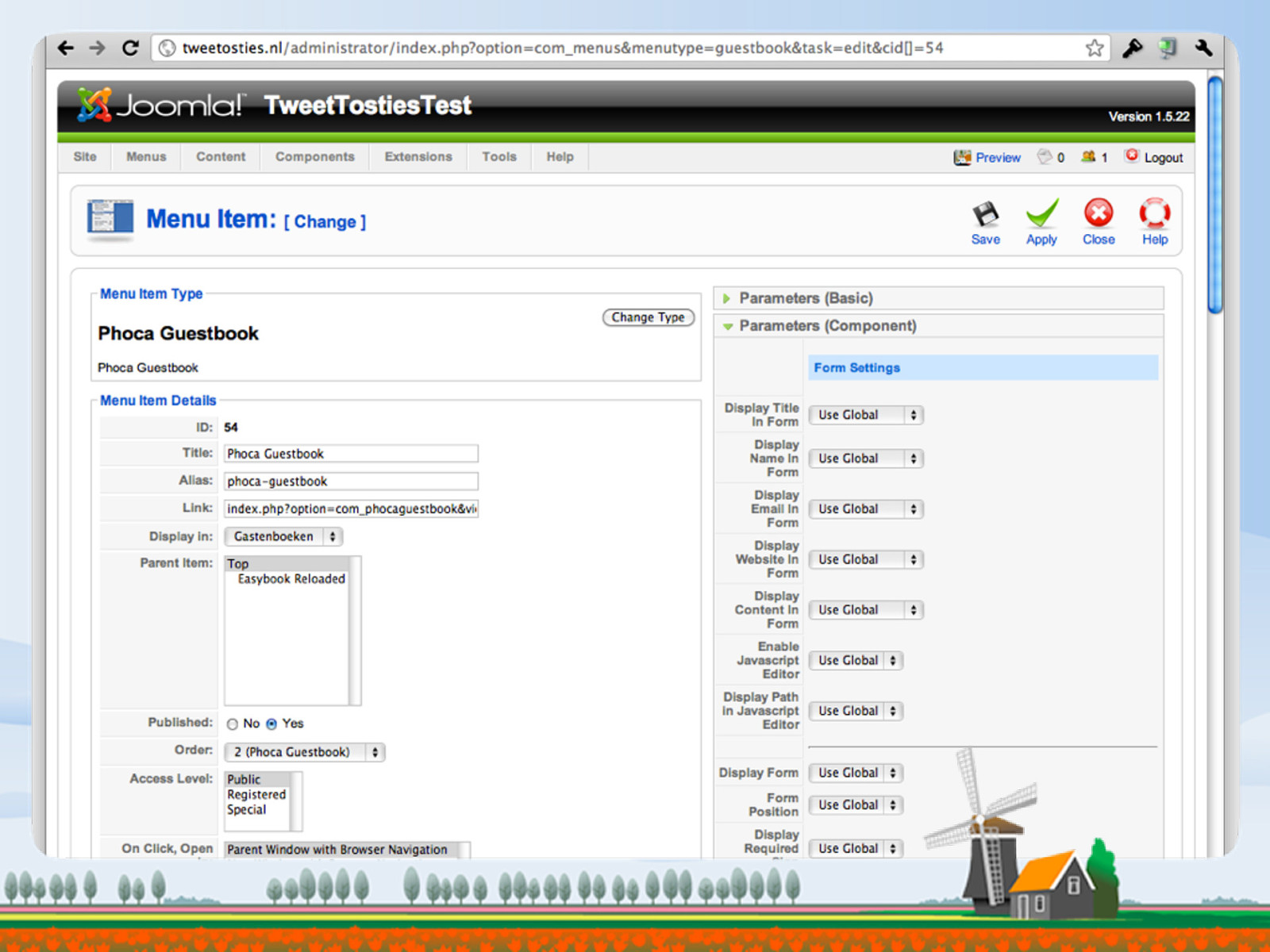Click the logged-in users icon showing 1
The height and width of the screenshot is (952, 1270).
[x=1088, y=156]
